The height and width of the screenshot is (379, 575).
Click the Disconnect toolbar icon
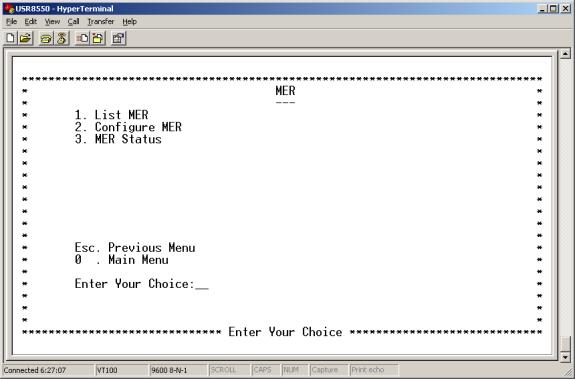coord(62,38)
